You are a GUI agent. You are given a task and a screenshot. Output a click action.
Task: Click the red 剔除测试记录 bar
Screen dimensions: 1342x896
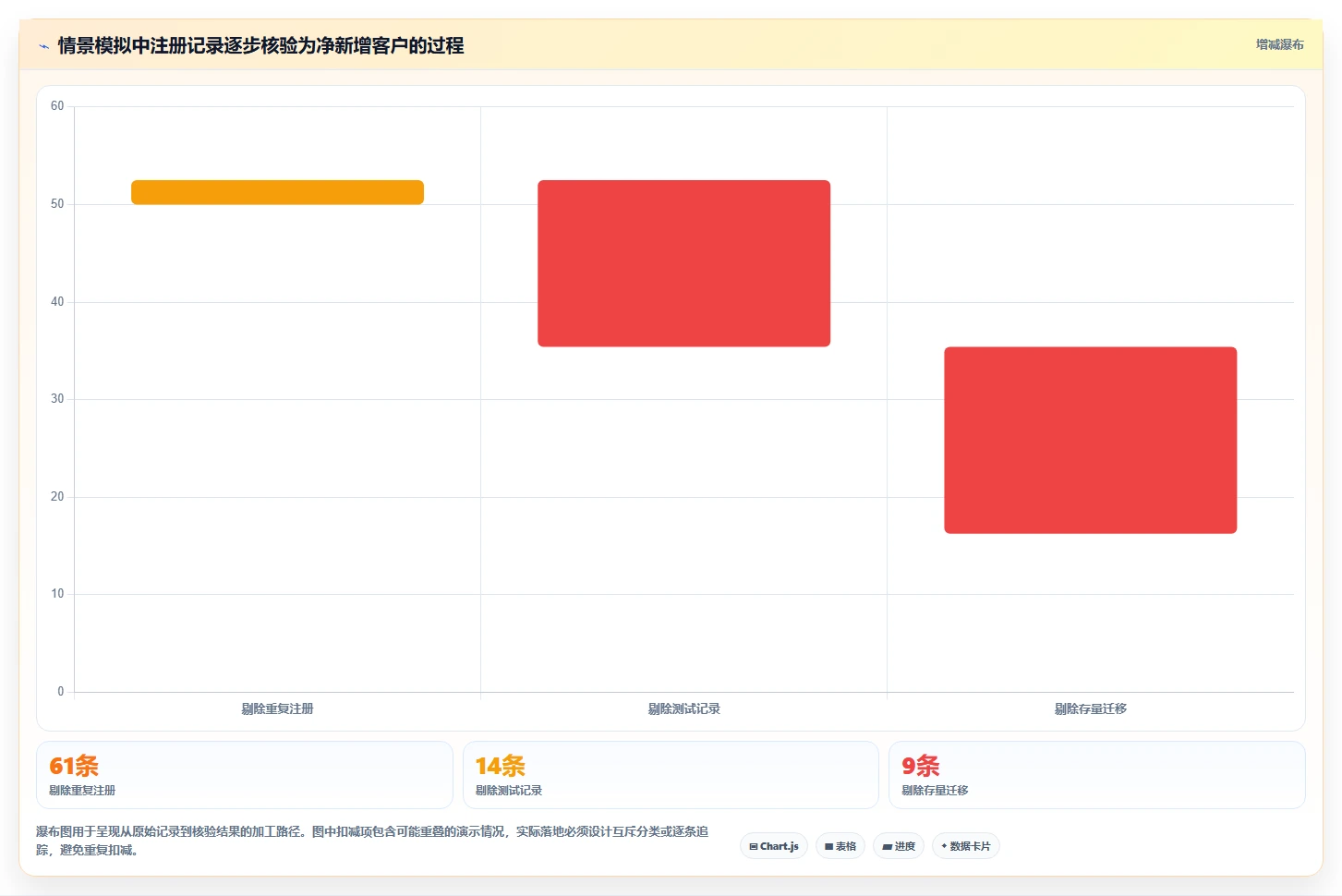tap(683, 263)
